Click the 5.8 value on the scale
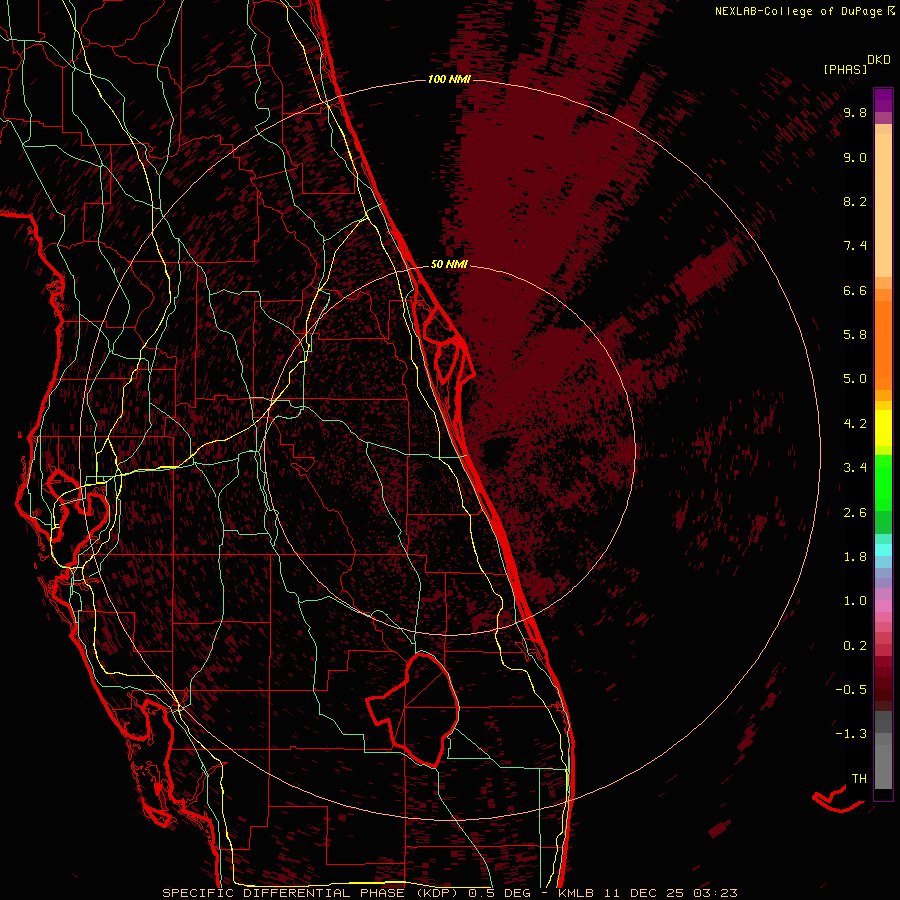The width and height of the screenshot is (900, 900). (x=855, y=335)
